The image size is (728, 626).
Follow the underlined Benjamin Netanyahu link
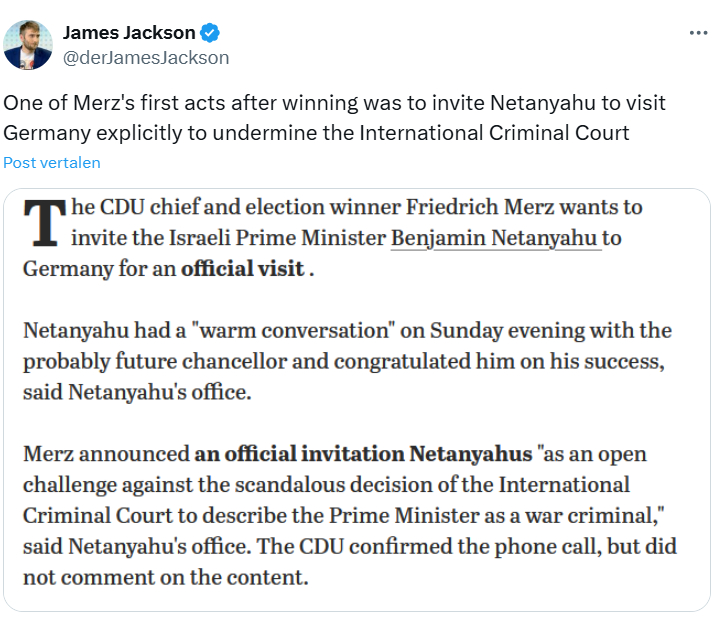coord(495,238)
